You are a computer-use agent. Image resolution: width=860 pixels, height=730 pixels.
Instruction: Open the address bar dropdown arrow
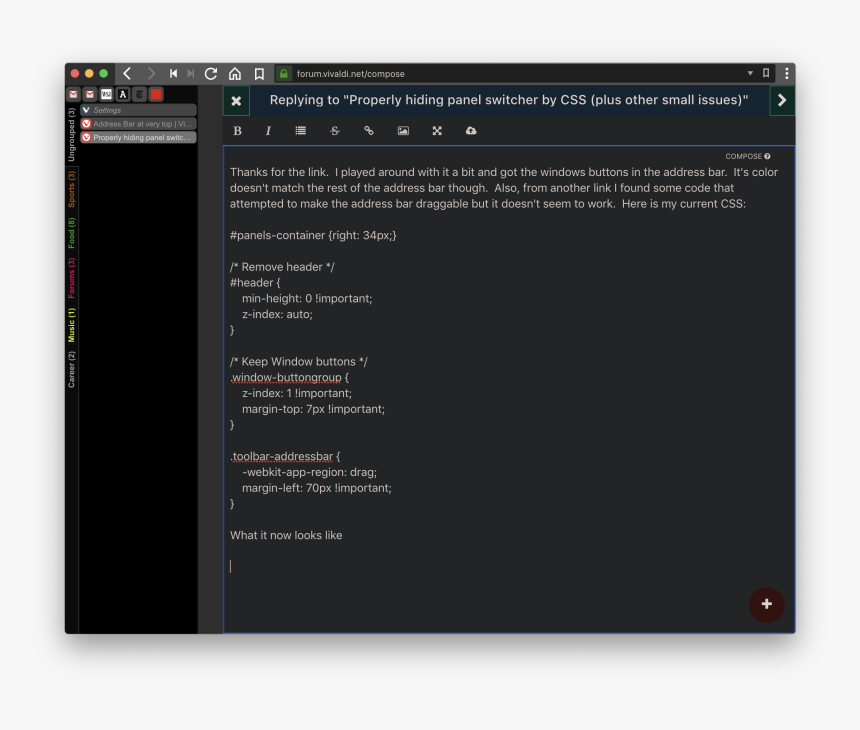click(750, 73)
